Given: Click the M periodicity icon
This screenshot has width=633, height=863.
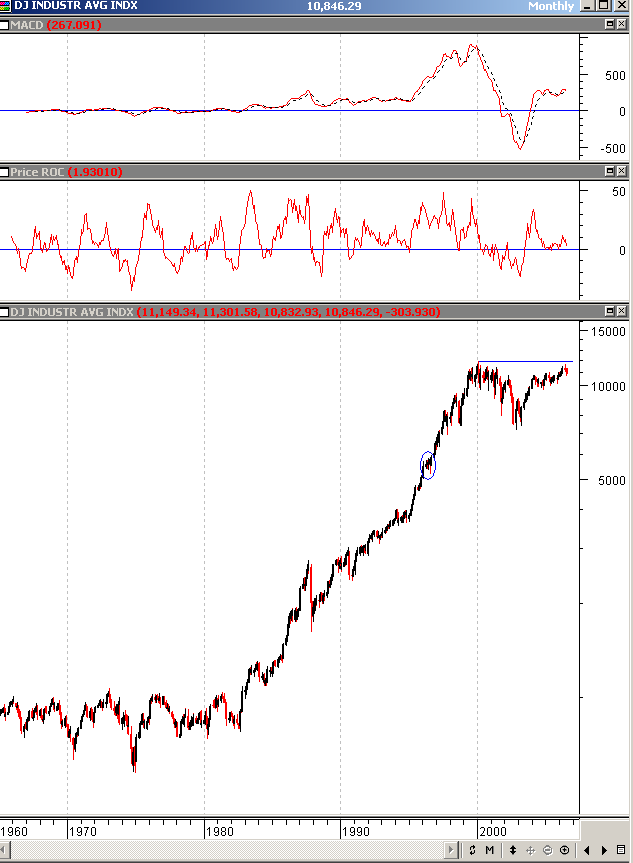Looking at the screenshot, I should coord(489,850).
